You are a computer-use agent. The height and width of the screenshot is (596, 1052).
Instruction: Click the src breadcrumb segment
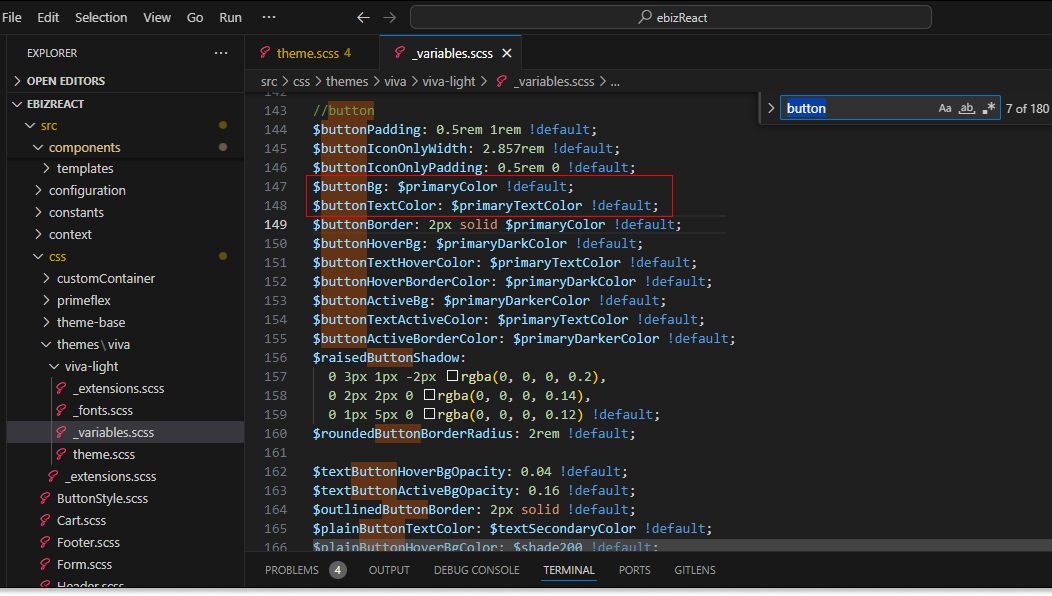269,81
